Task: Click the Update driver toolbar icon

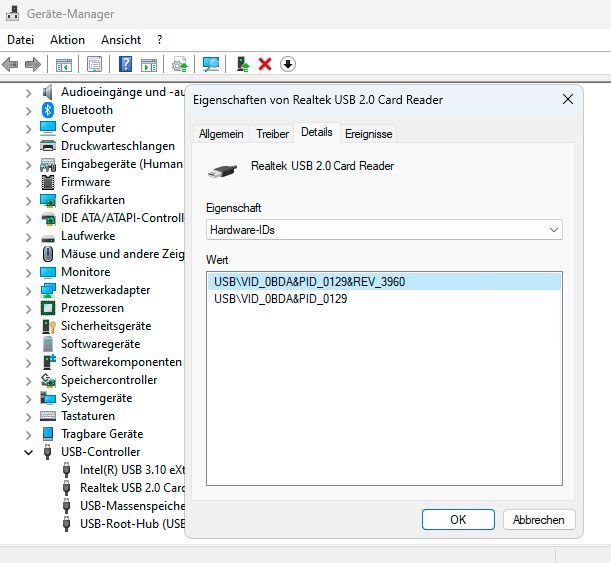Action: [x=180, y=64]
